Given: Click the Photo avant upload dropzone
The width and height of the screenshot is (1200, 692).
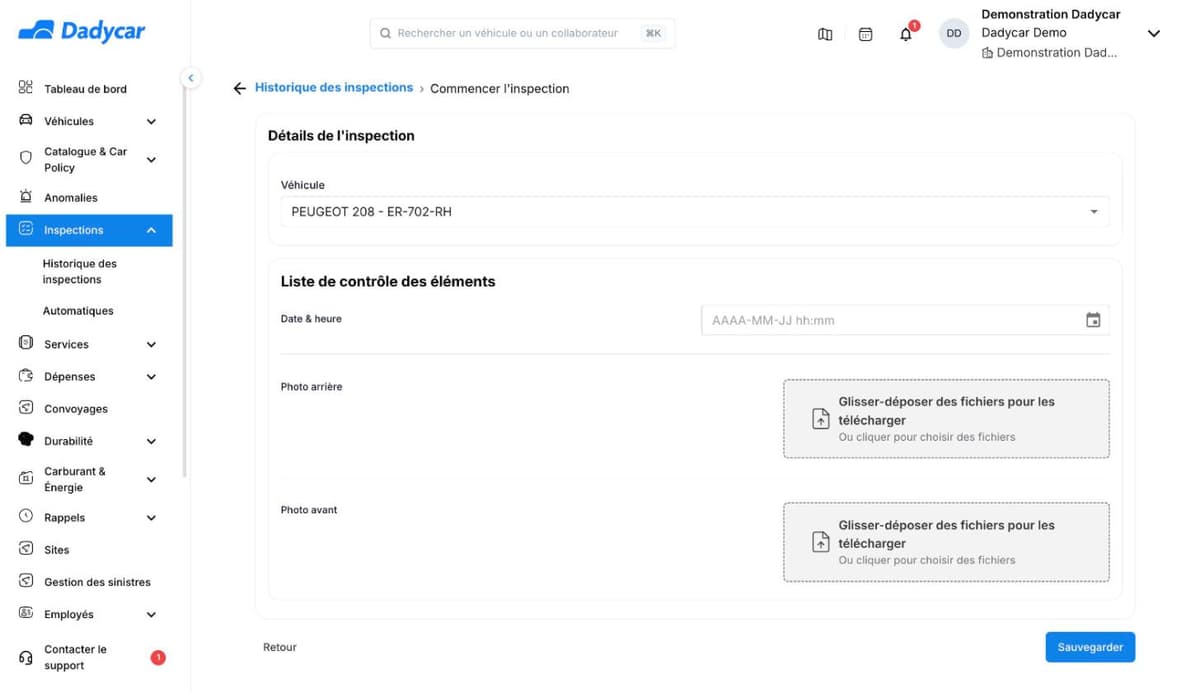Looking at the screenshot, I should click(x=946, y=542).
